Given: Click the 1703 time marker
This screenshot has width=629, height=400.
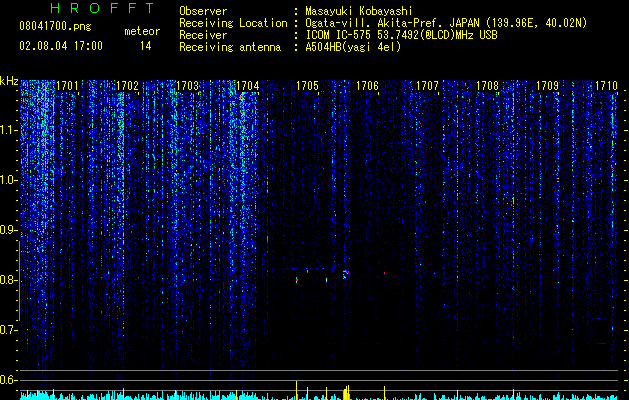Looking at the screenshot, I should (187, 86).
